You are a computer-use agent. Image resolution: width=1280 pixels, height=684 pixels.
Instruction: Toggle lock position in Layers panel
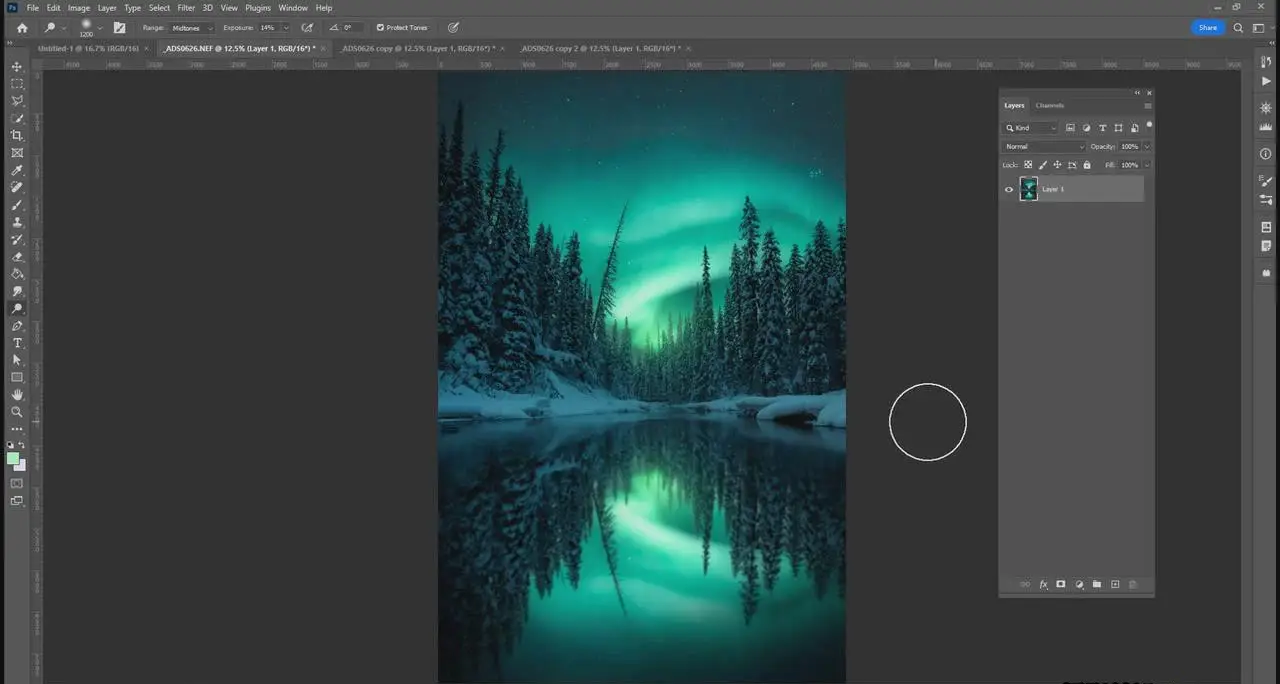coord(1058,165)
